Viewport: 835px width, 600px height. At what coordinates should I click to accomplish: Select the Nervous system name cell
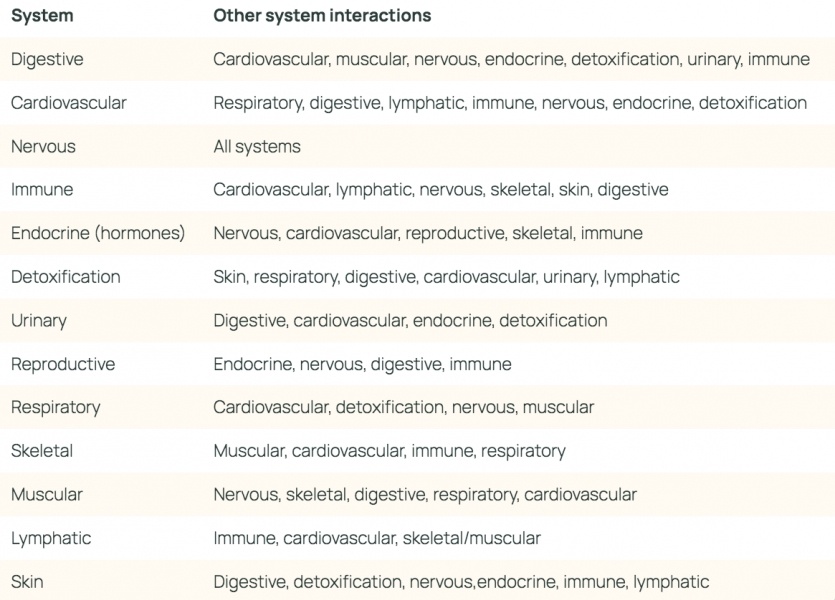pyautogui.click(x=43, y=146)
